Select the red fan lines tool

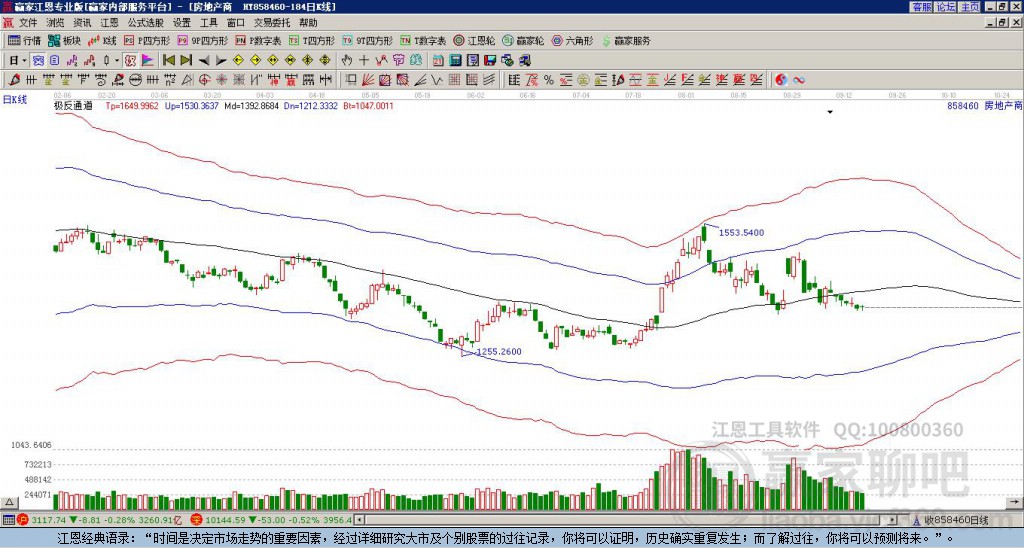368,80
